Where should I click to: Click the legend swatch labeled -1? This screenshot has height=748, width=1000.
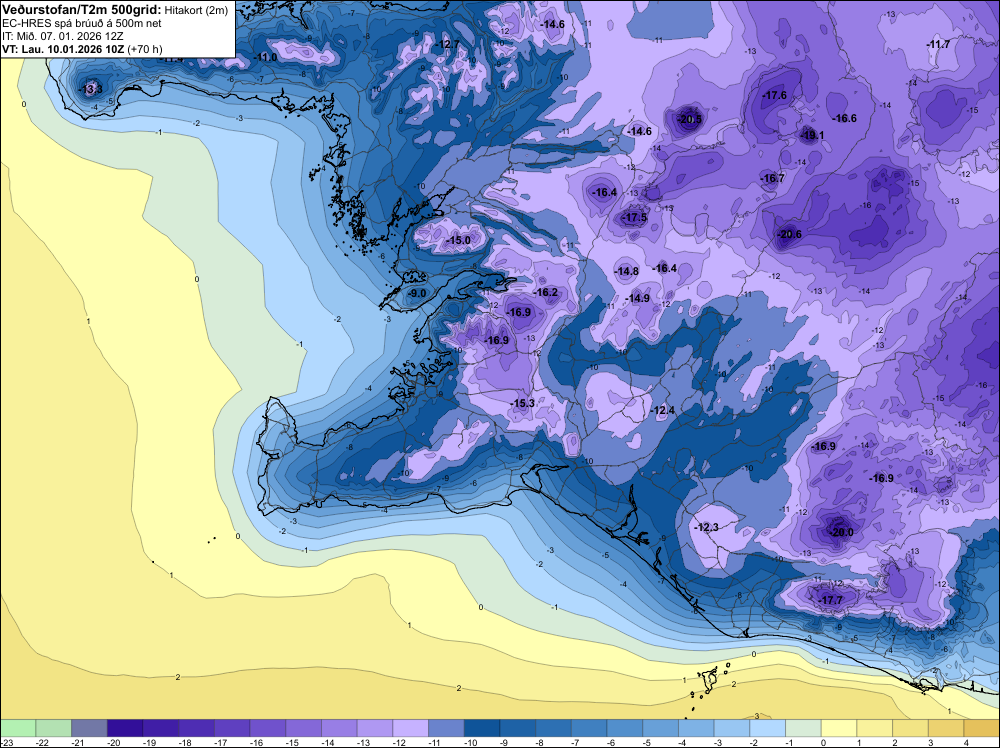804,728
